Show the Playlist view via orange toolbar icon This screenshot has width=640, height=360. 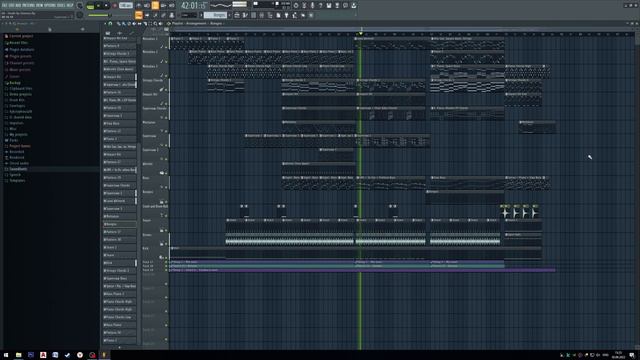(139, 15)
